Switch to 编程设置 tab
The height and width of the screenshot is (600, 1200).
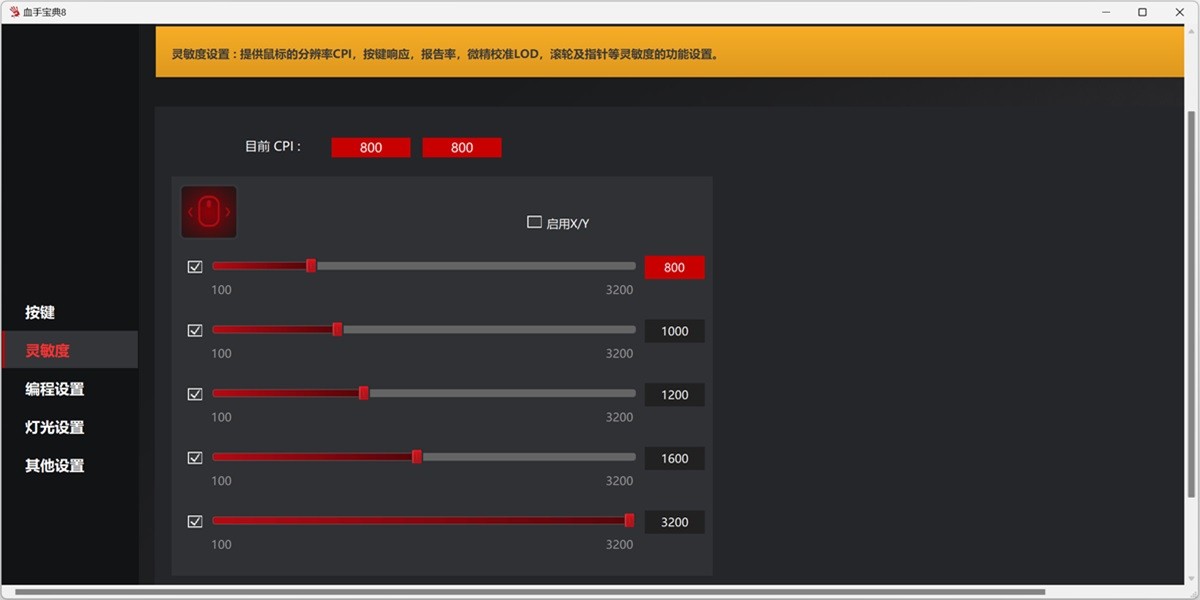pos(55,389)
